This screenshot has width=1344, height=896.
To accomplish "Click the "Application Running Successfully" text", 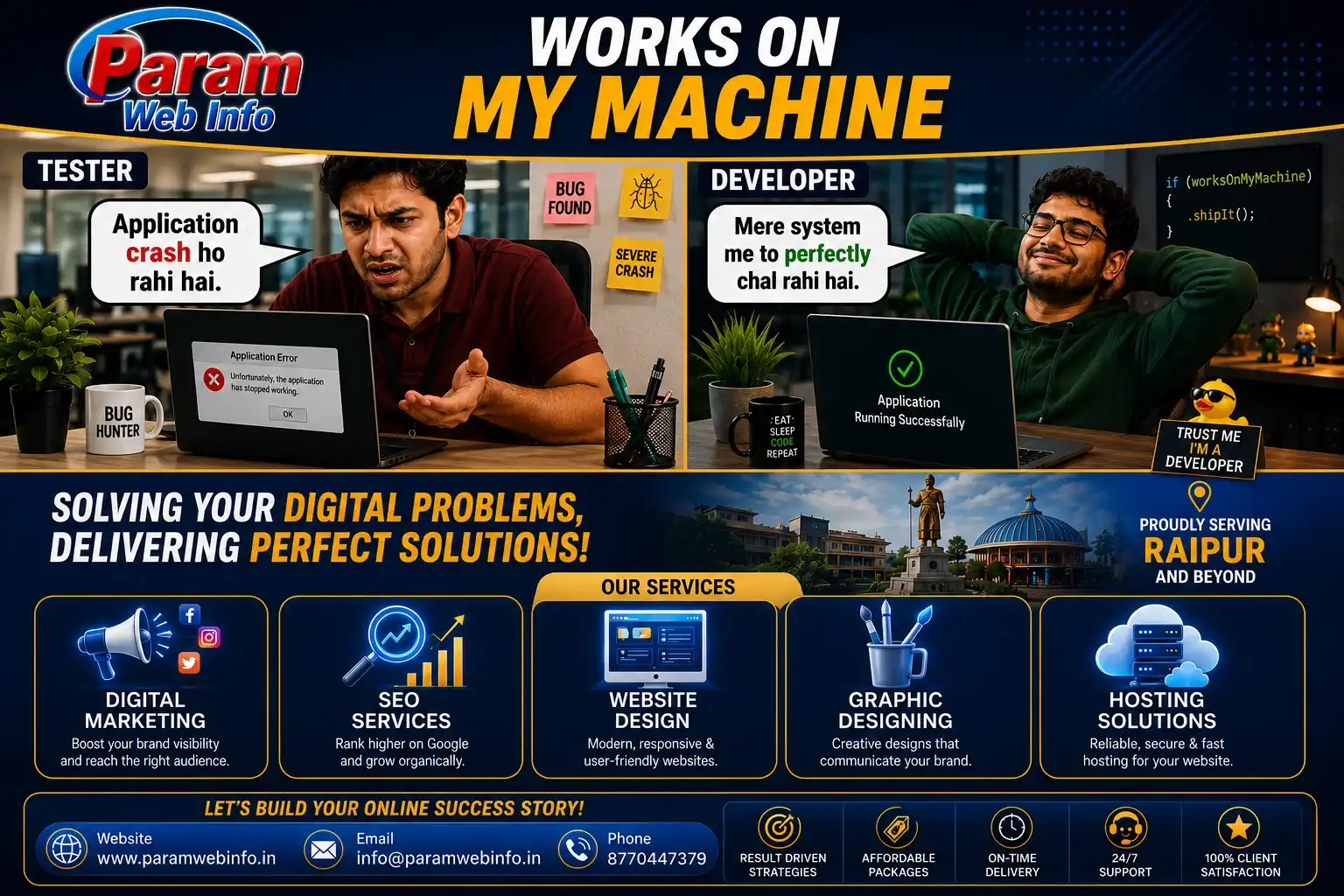I will click(909, 411).
